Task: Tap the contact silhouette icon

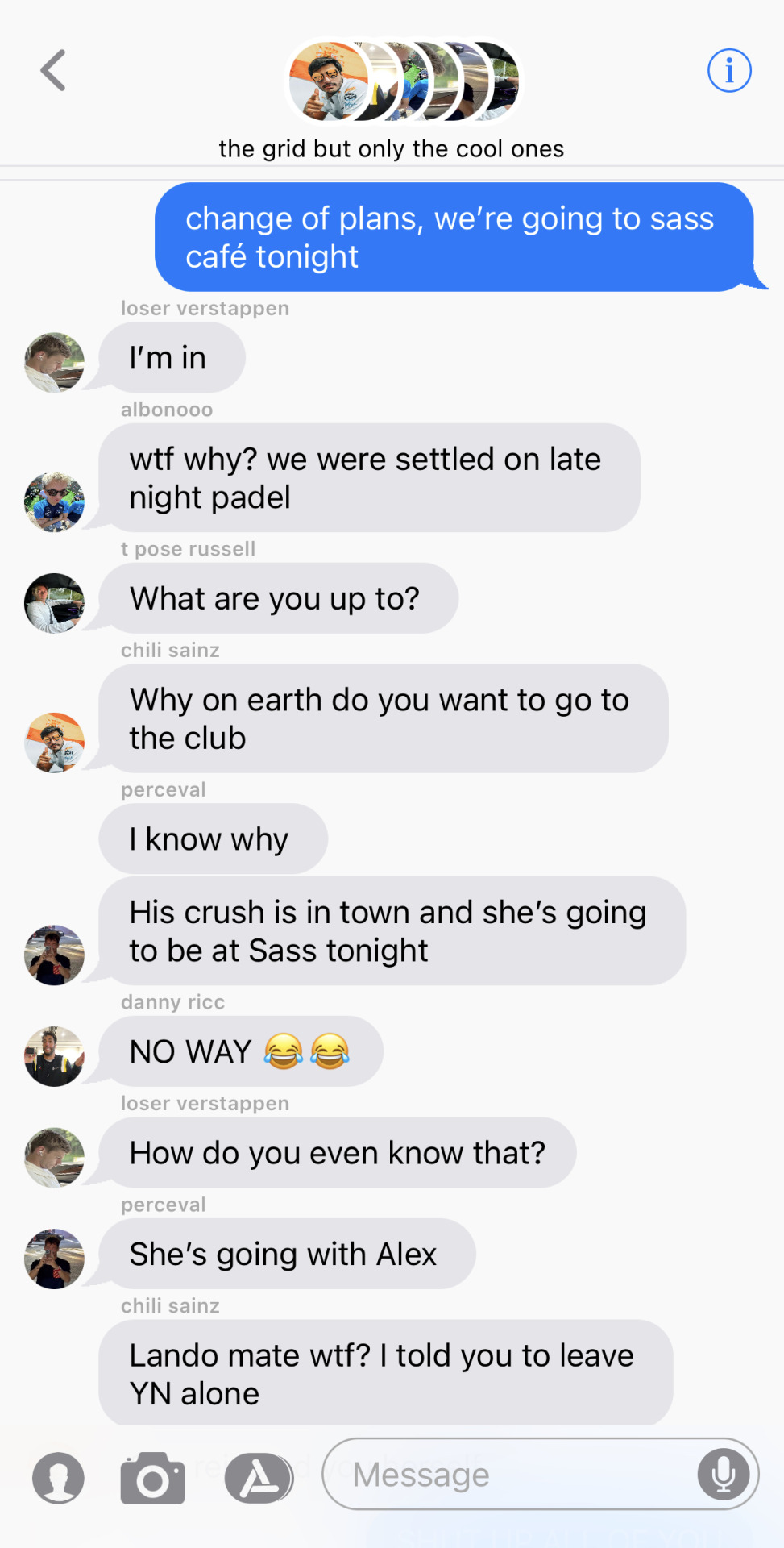Action: tap(58, 1478)
